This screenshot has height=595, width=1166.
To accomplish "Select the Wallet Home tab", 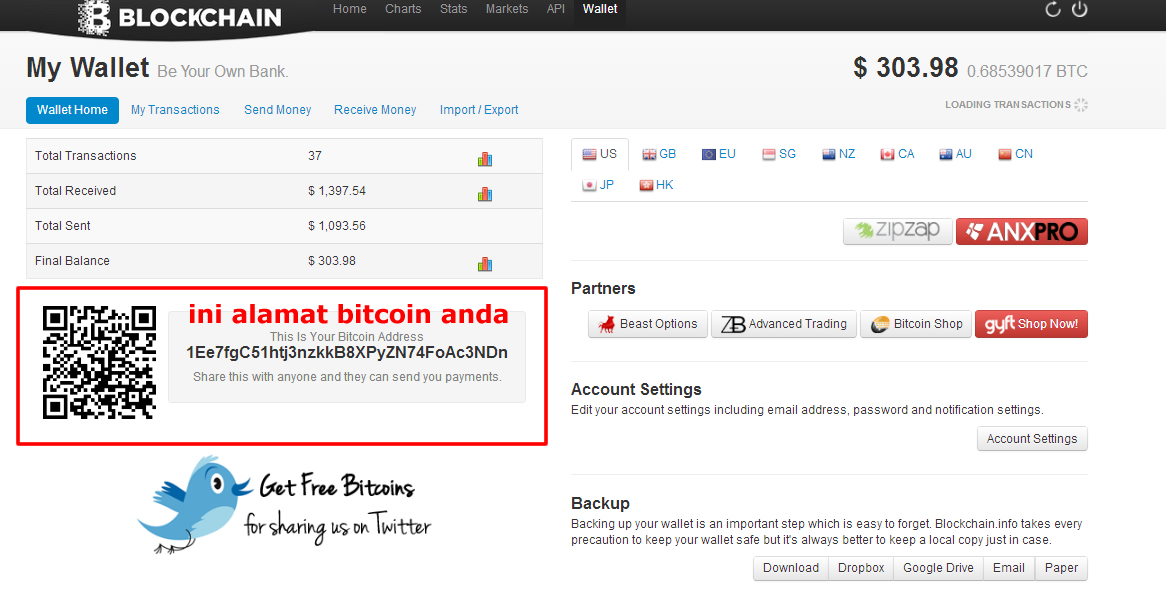I will [x=72, y=110].
